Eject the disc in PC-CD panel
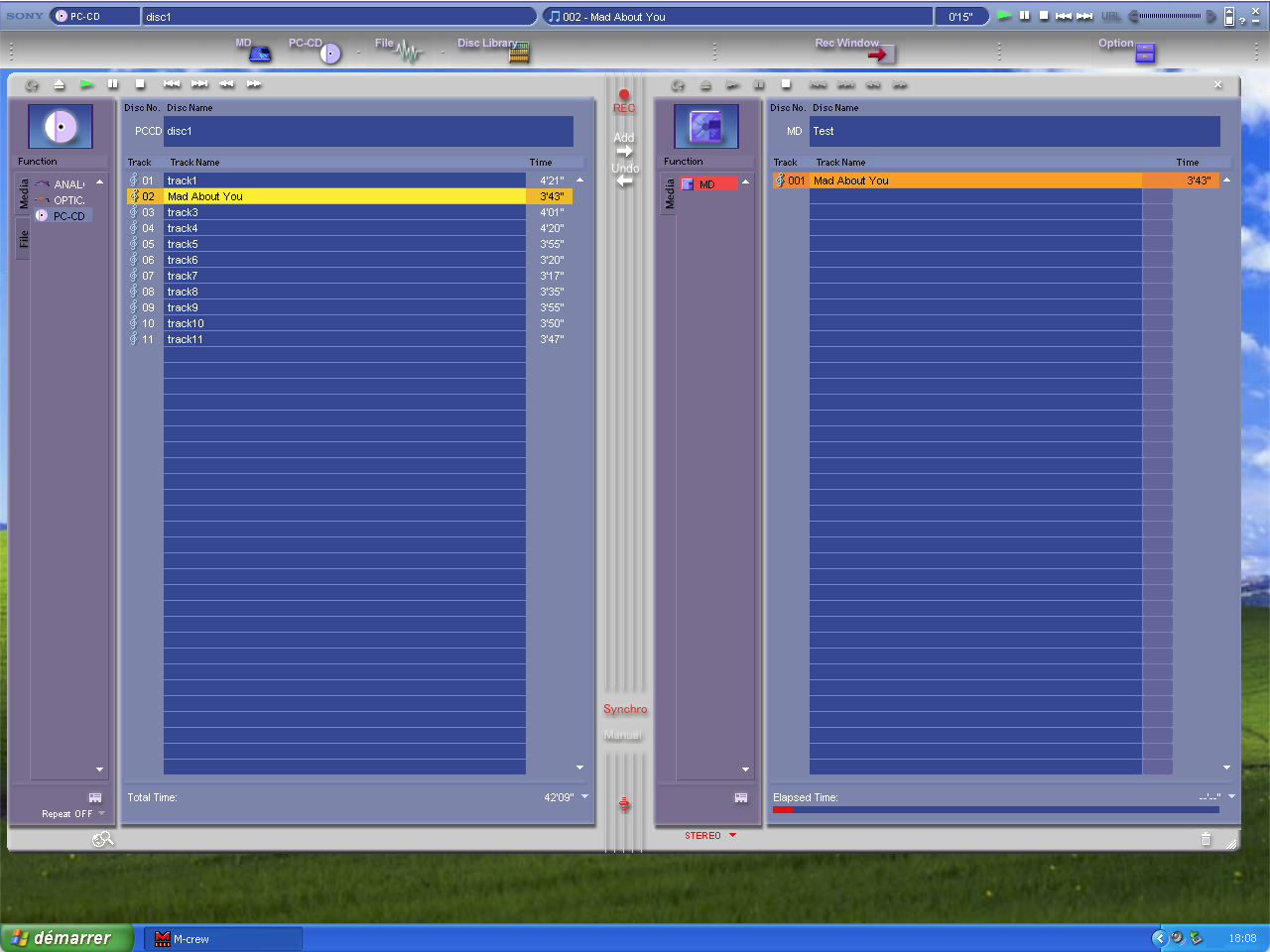 tap(60, 84)
